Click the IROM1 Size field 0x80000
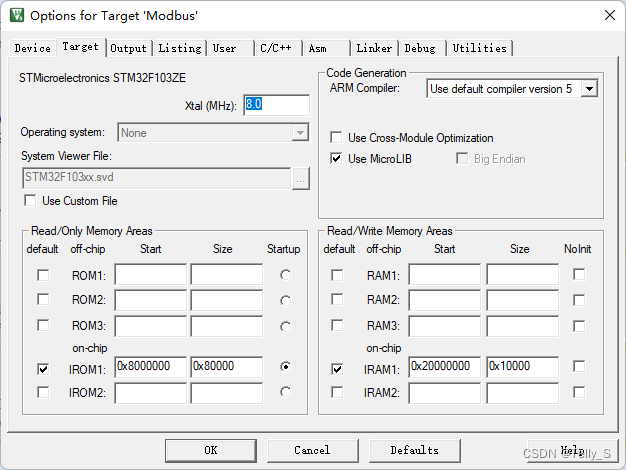 coord(227,367)
